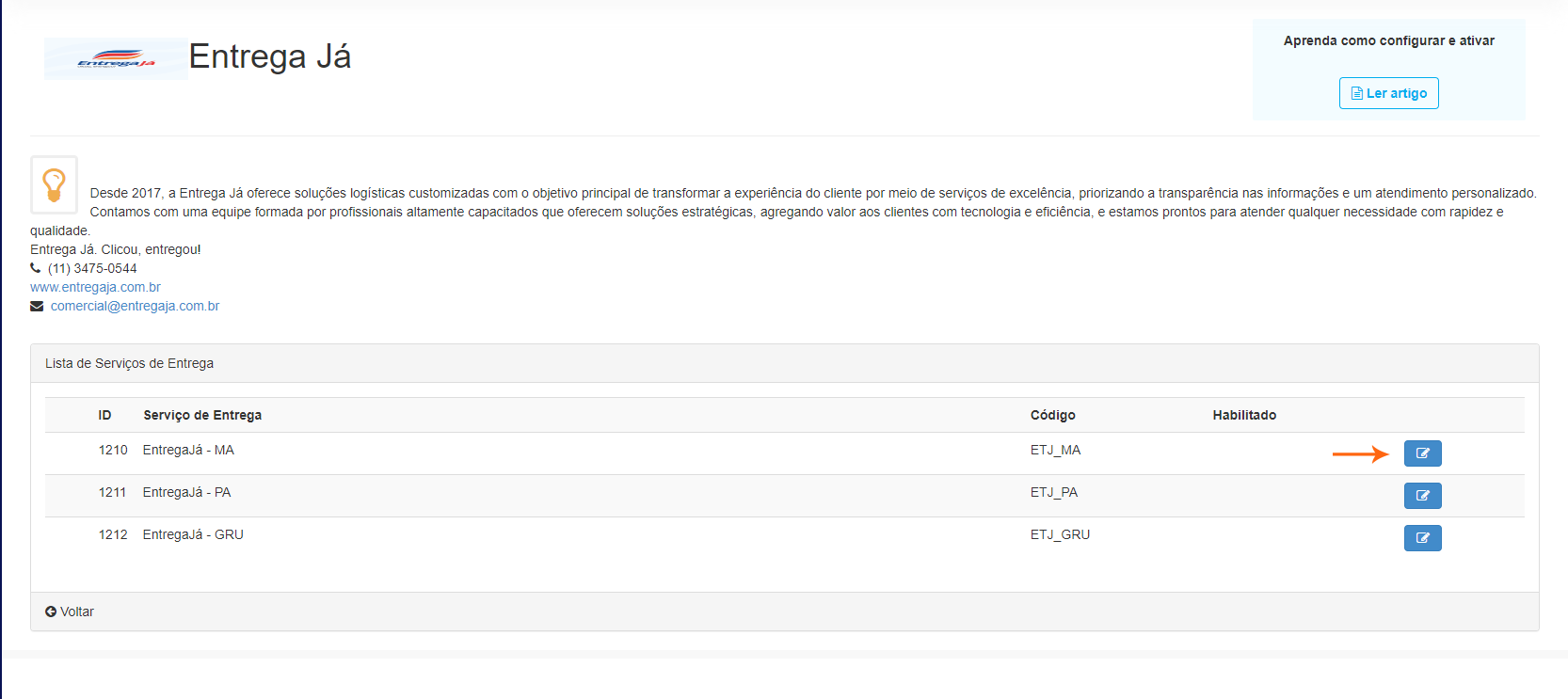Click the ETJ_PA code cell

pyautogui.click(x=1053, y=492)
